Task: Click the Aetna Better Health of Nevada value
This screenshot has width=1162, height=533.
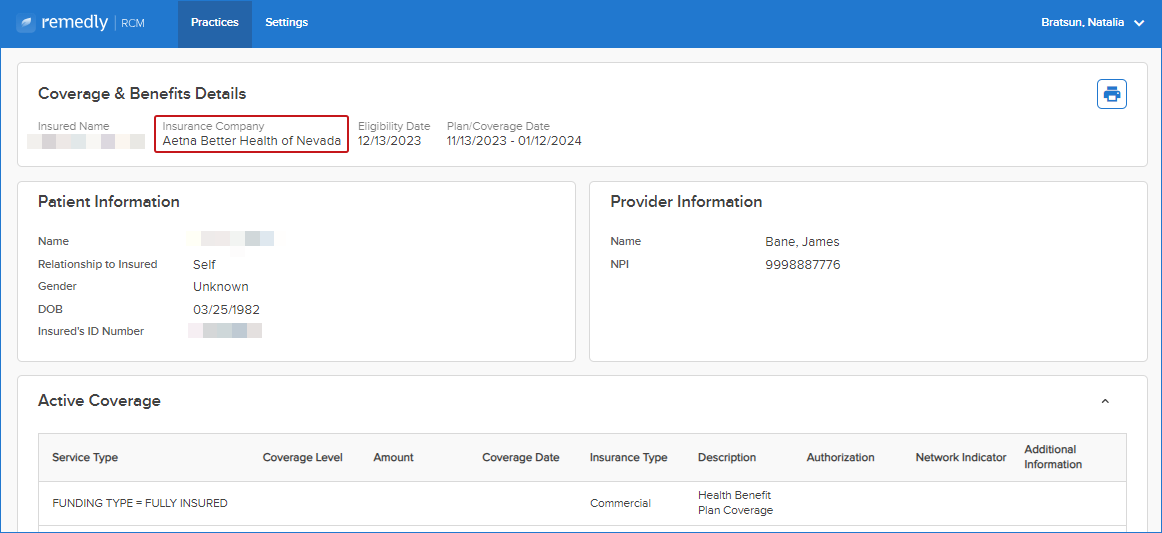Action: (252, 141)
